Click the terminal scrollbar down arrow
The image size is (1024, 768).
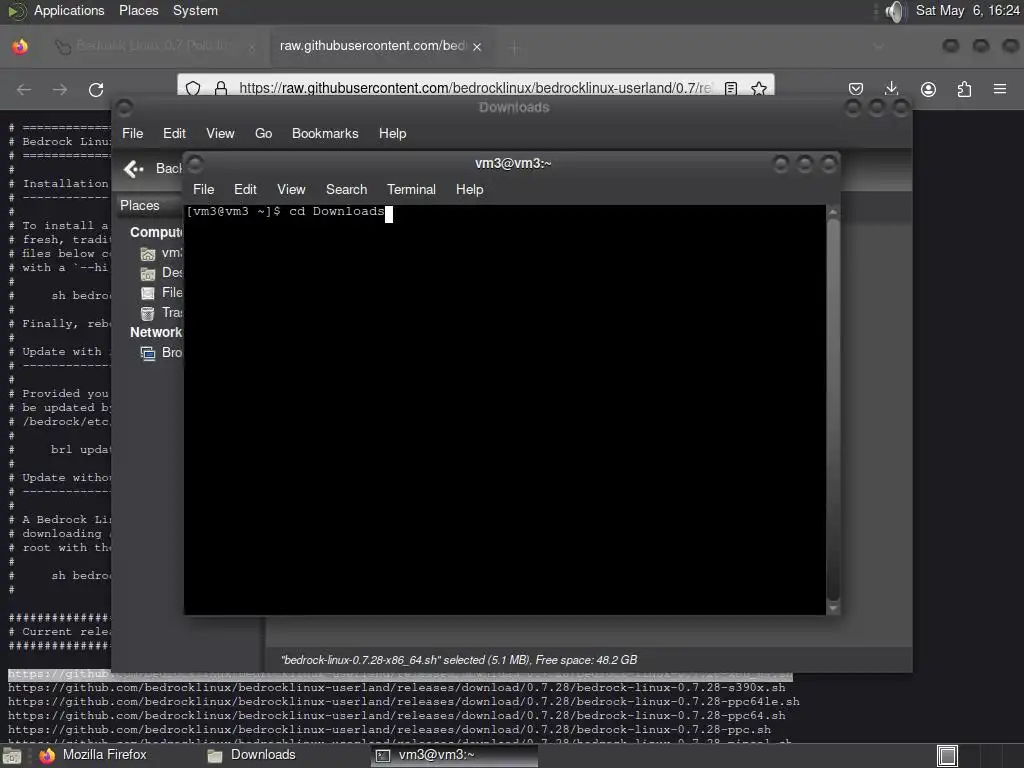833,608
